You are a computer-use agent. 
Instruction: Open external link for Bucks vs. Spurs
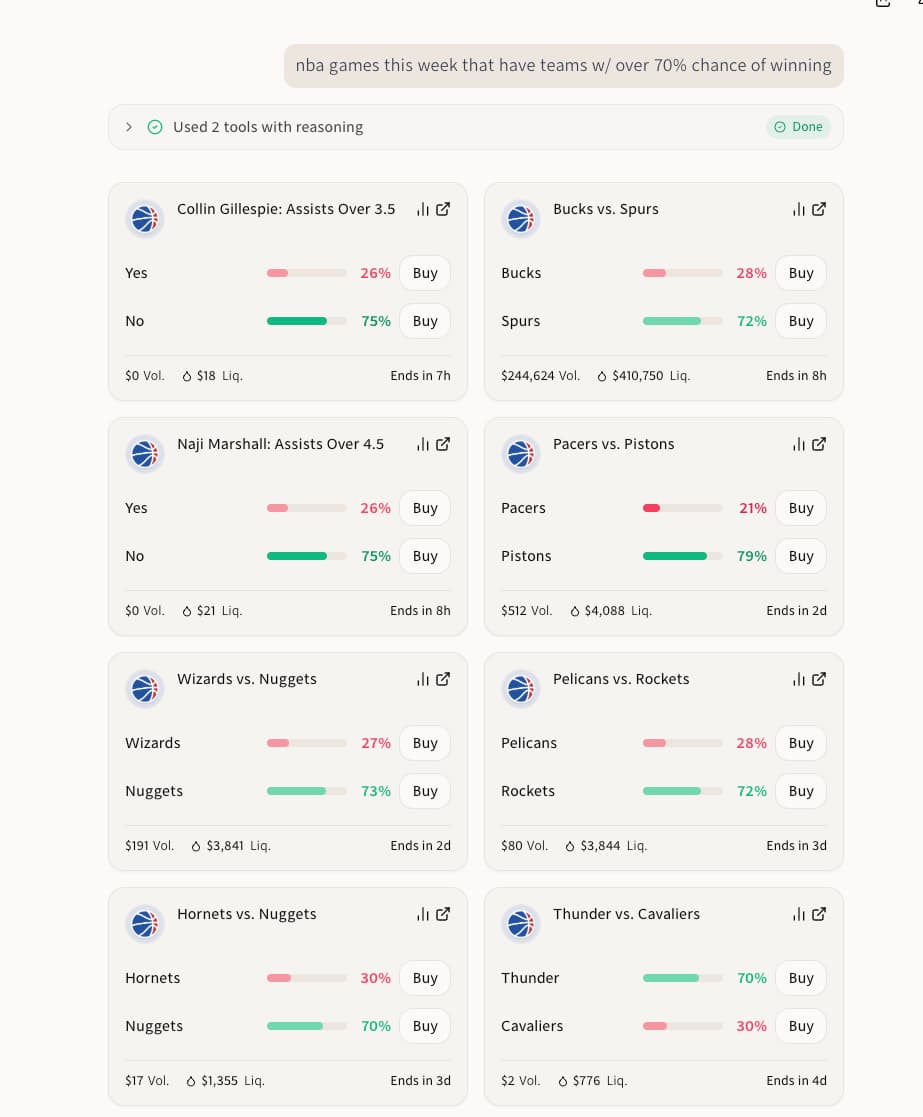(x=819, y=209)
